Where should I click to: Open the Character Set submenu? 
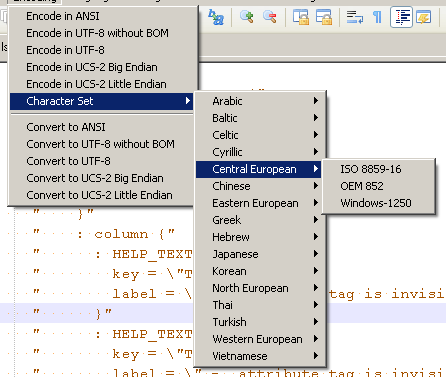101,101
